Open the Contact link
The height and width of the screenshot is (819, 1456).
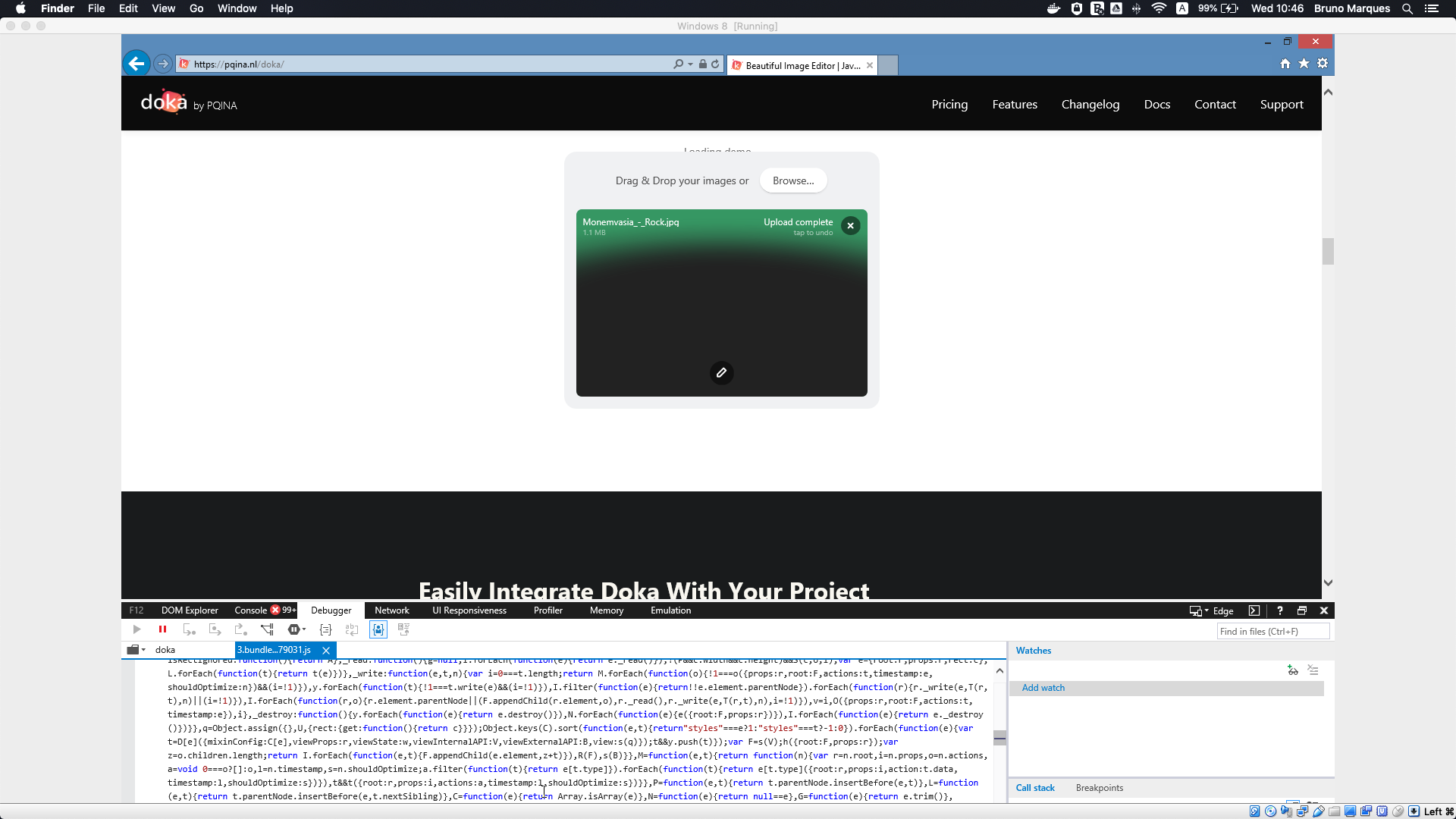pos(1215,105)
